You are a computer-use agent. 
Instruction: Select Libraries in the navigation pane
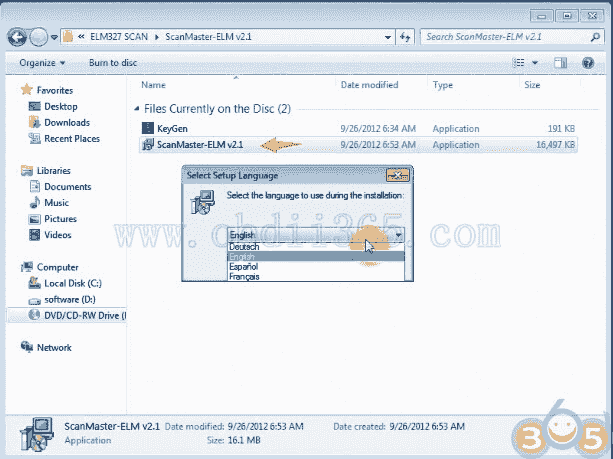(x=54, y=170)
